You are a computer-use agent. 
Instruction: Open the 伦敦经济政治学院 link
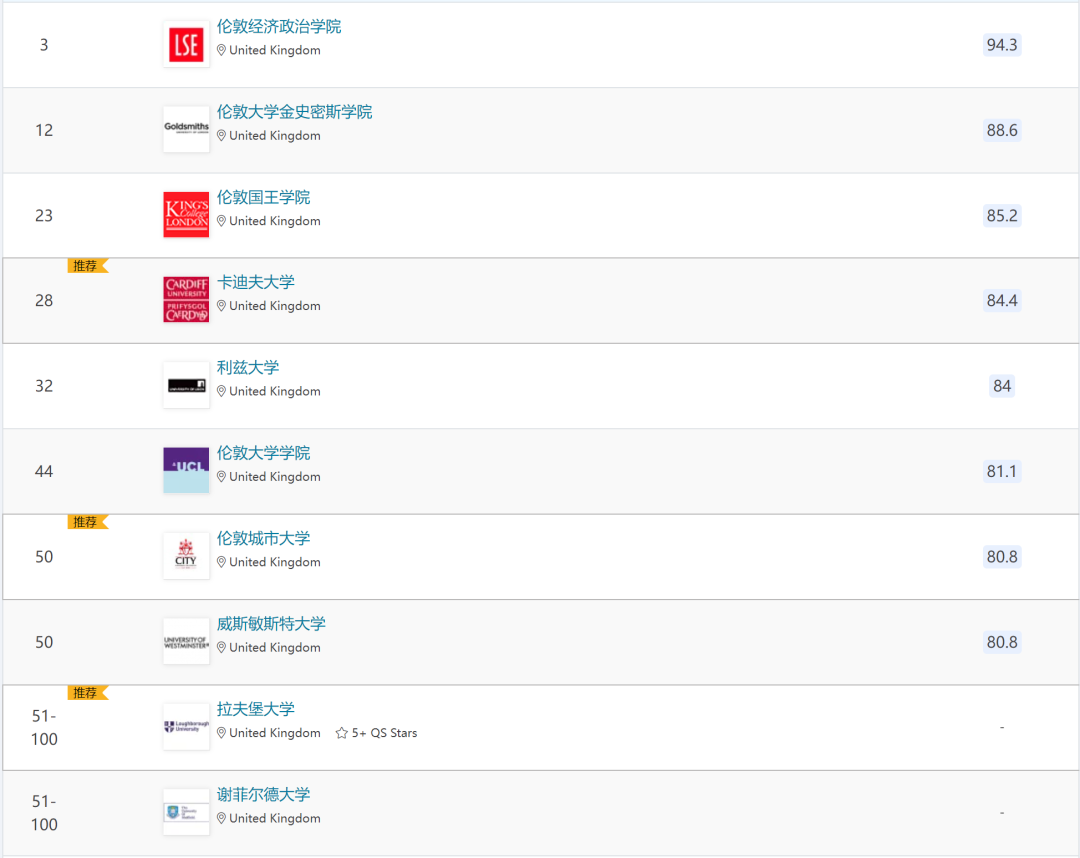coord(279,27)
